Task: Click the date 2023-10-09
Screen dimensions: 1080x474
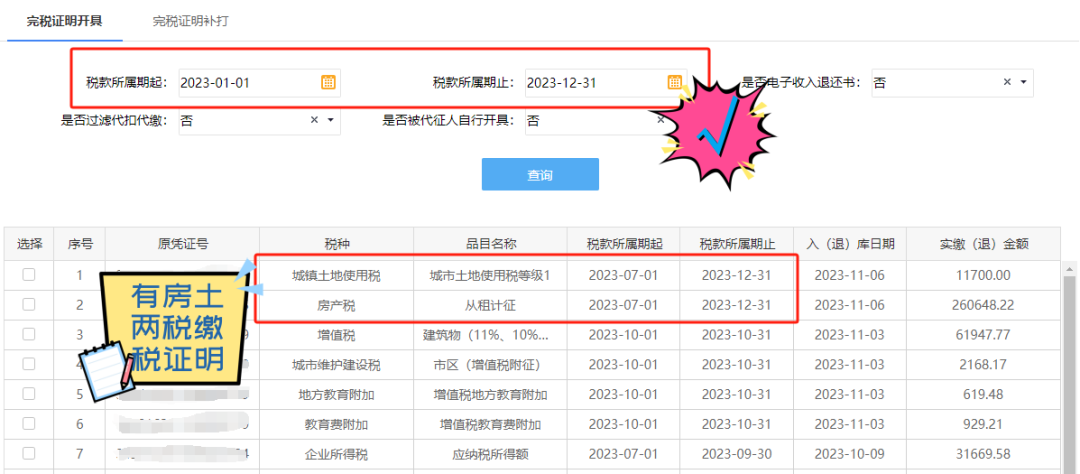Action: click(849, 455)
